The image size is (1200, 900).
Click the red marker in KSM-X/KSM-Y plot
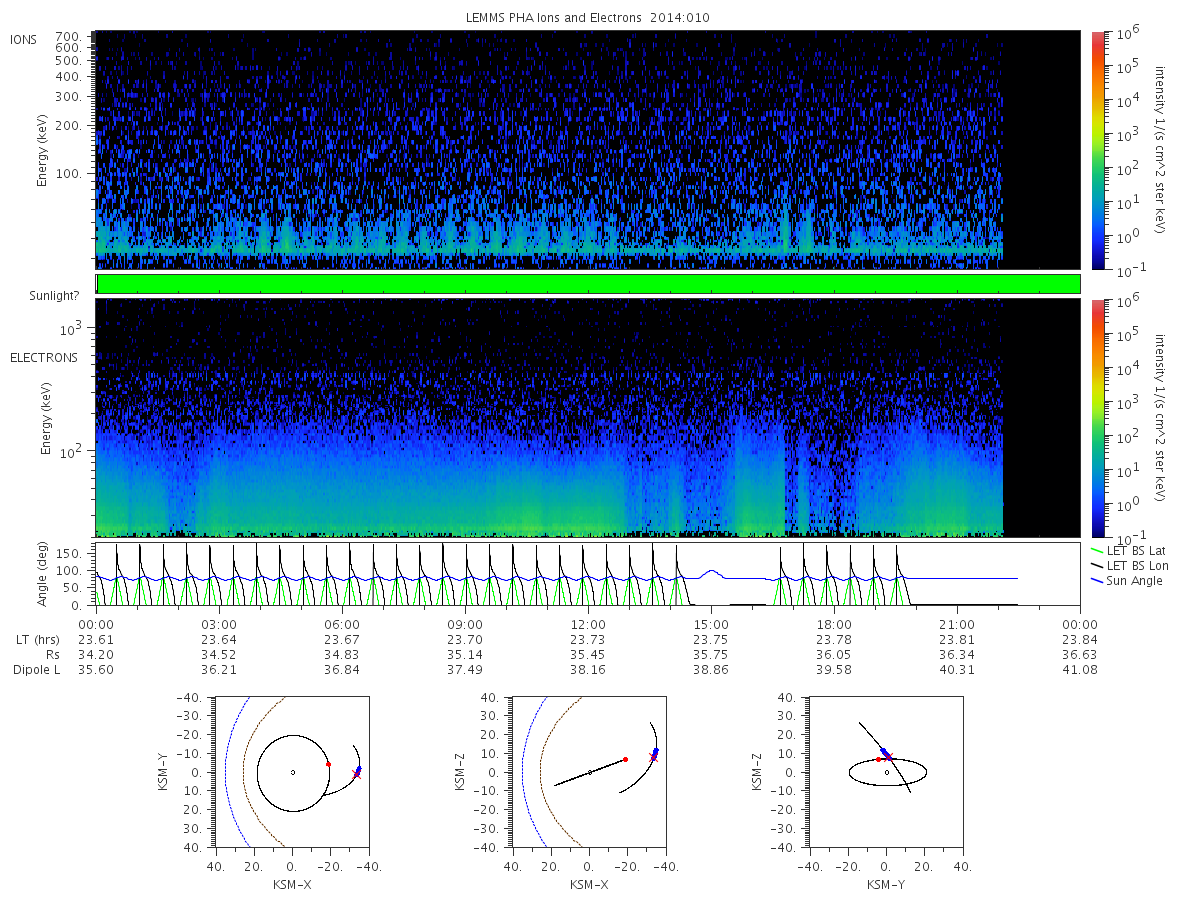tap(328, 764)
